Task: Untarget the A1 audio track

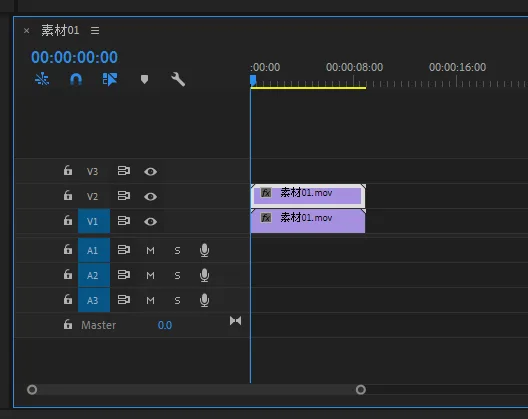Action: coord(94,250)
